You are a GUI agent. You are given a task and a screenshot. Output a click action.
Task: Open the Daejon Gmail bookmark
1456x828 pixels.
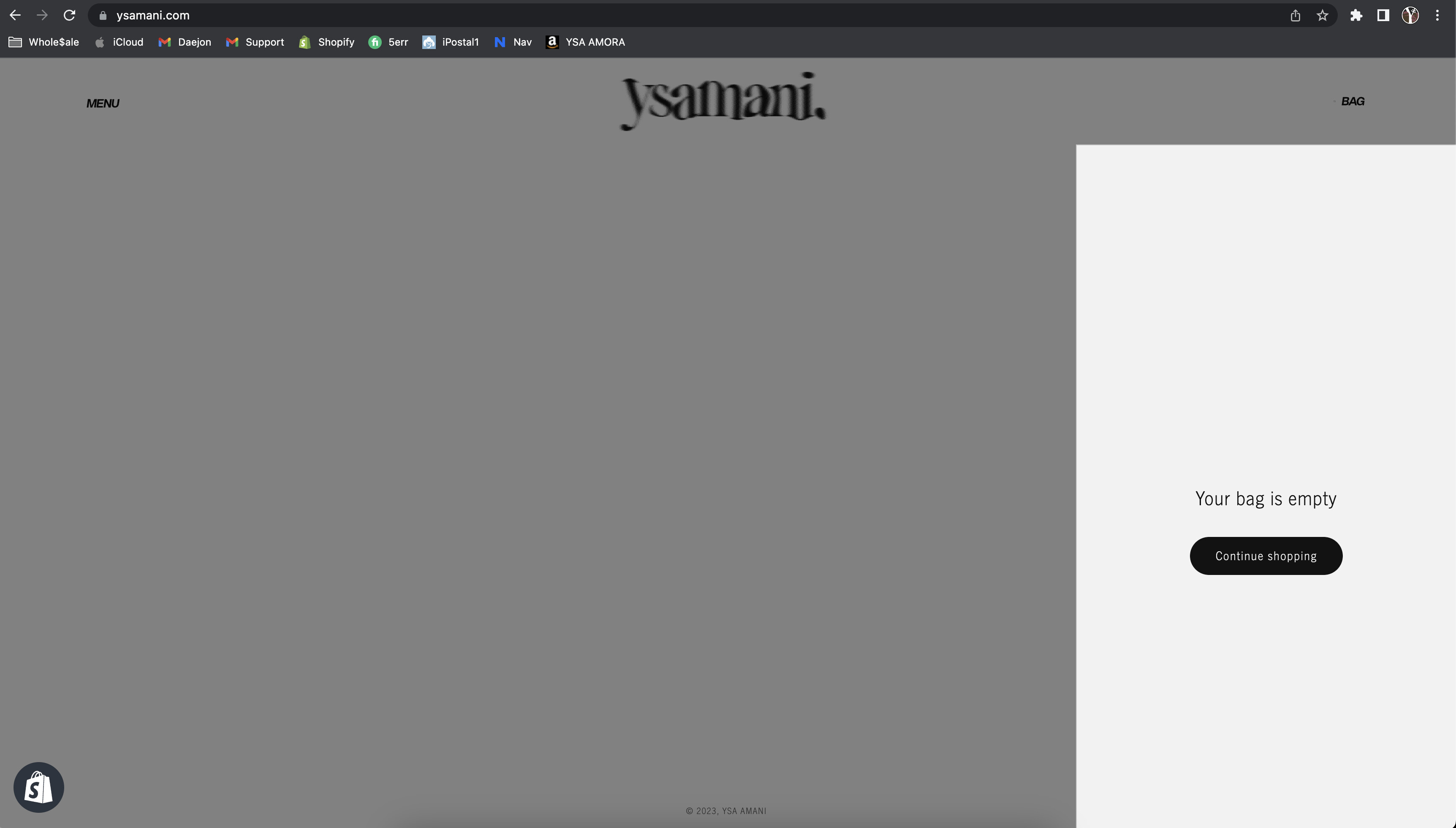185,42
